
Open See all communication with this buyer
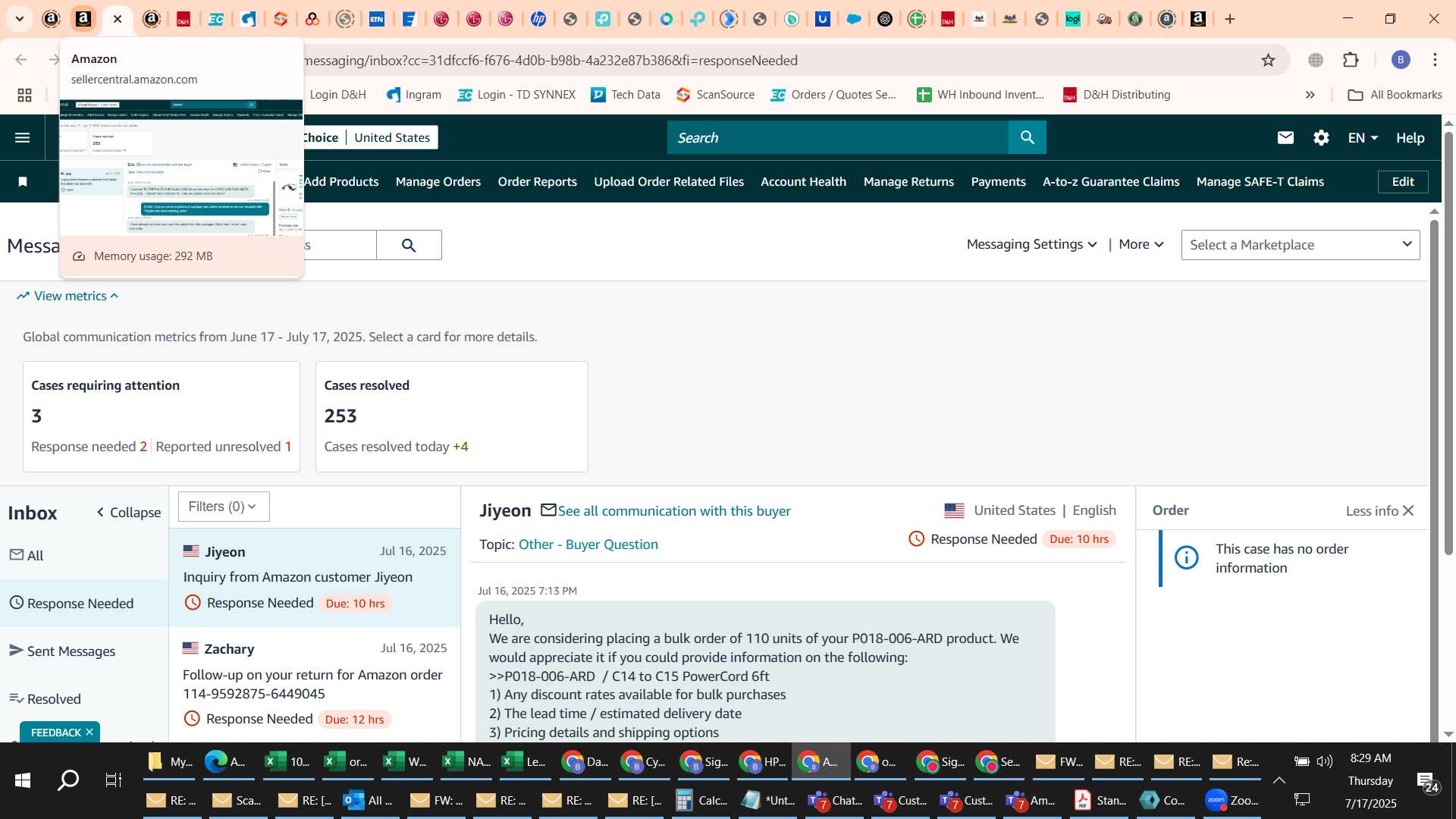click(x=674, y=511)
